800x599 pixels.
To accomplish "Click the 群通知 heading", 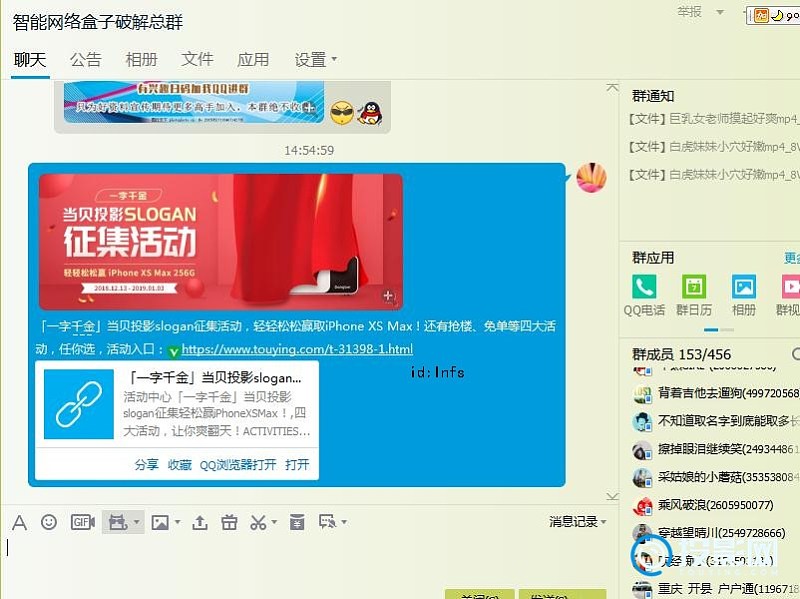I will 653,96.
